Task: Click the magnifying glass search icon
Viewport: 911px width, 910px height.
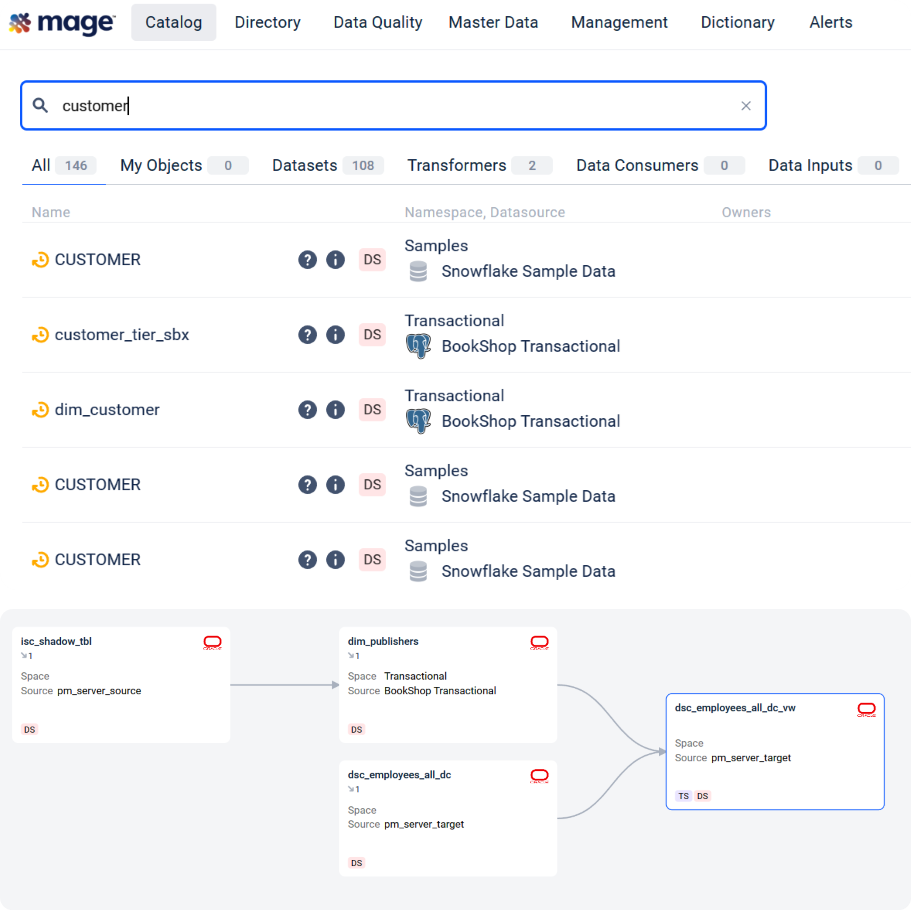Action: [41, 106]
